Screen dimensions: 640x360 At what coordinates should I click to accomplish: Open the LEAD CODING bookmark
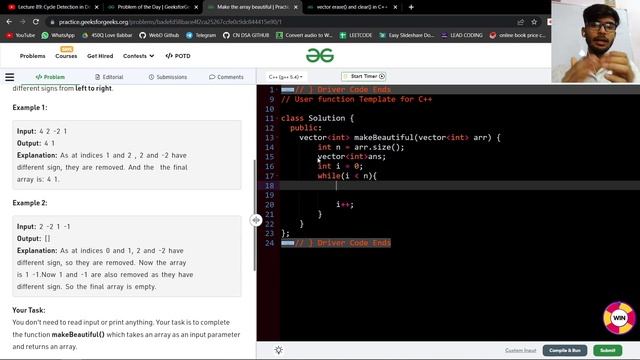tap(462, 36)
